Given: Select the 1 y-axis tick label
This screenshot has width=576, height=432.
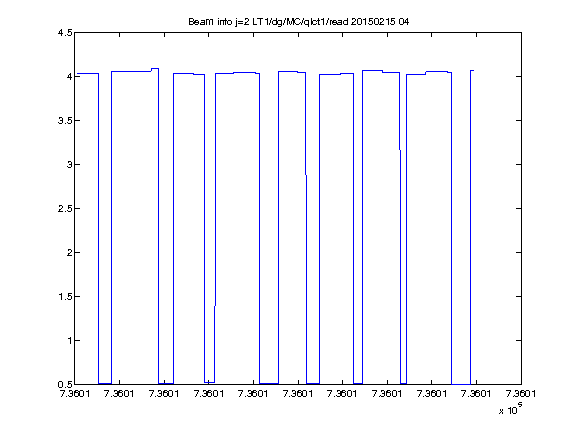Looking at the screenshot, I should (69, 341).
